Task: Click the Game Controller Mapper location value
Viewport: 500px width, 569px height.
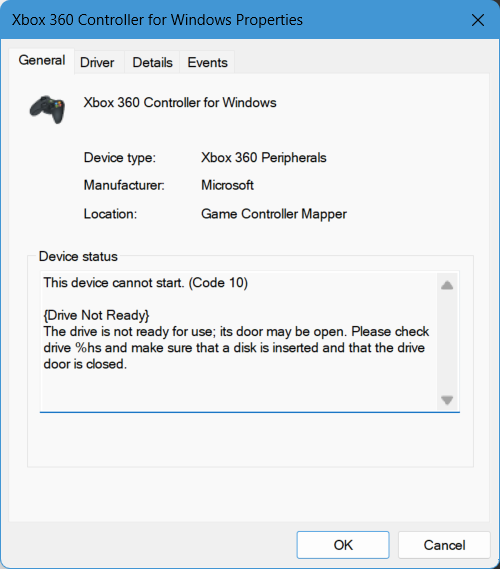Action: click(x=274, y=214)
